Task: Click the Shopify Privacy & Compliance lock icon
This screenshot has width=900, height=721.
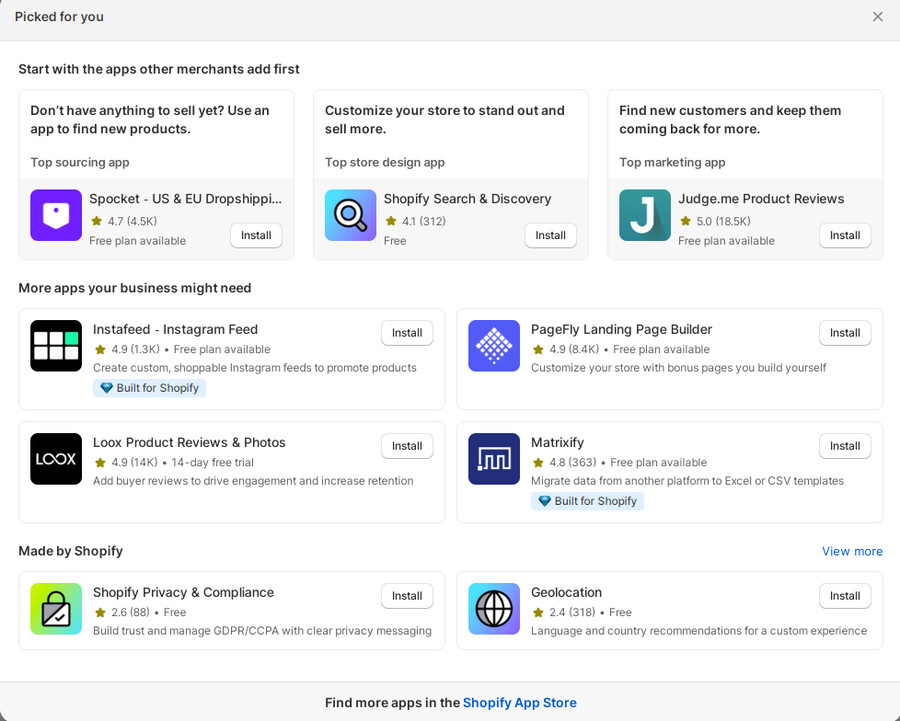Action: tap(56, 608)
